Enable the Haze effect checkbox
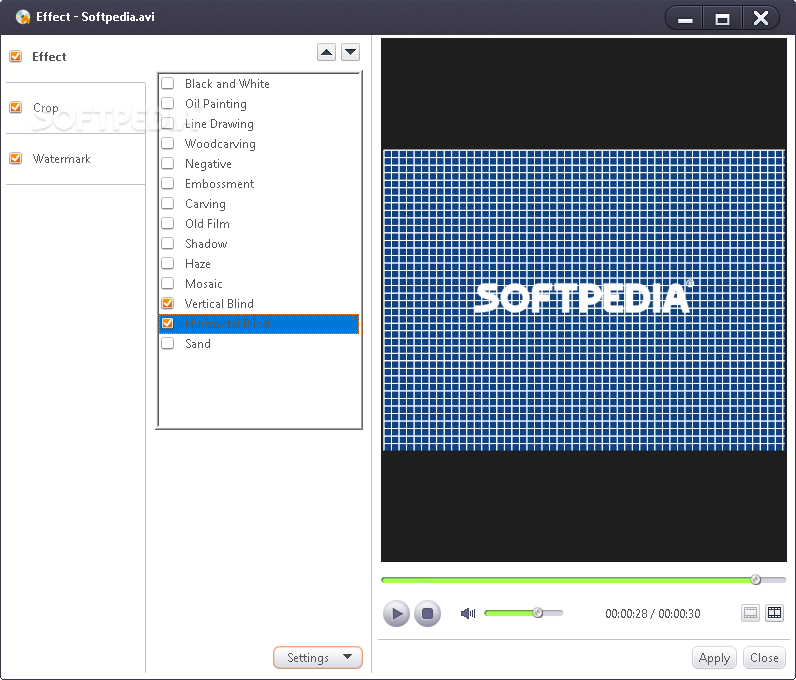 168,263
